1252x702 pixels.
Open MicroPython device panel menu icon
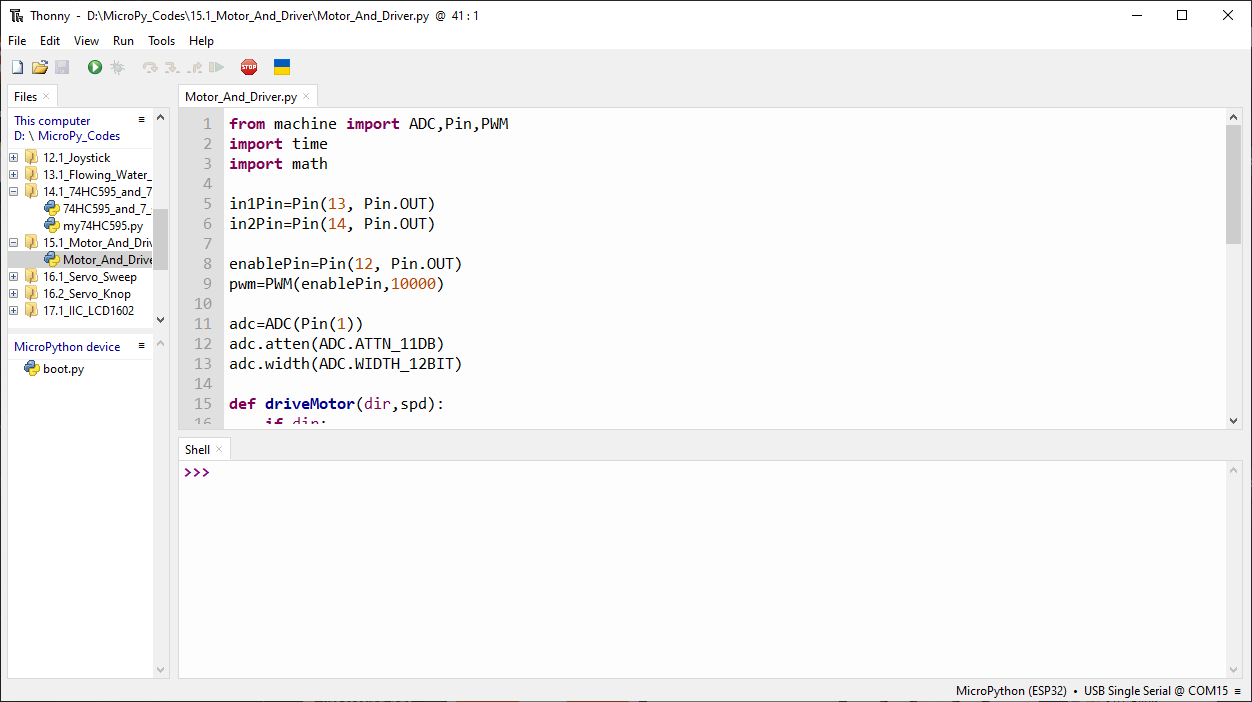142,346
